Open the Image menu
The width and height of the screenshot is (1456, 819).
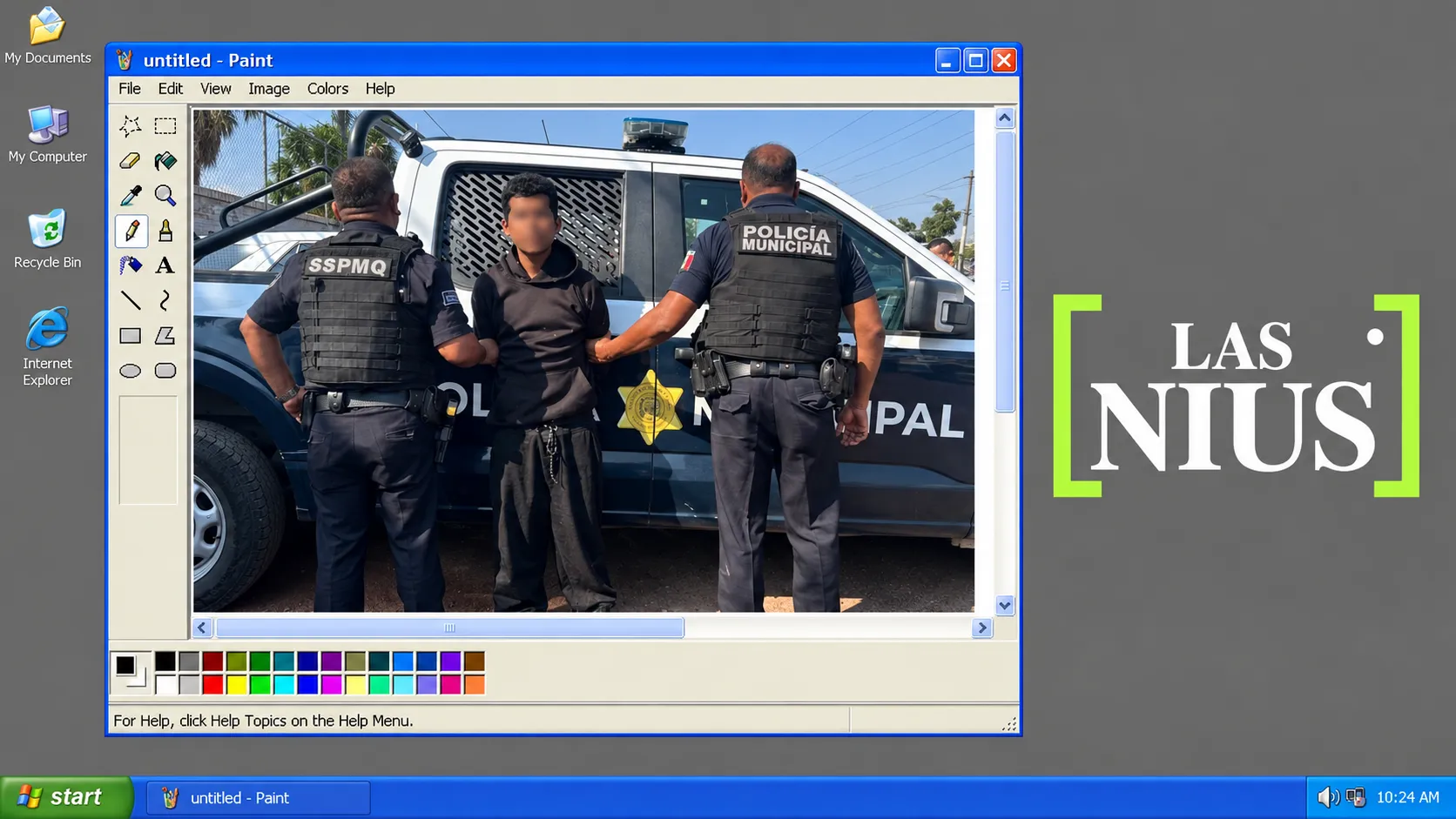point(269,89)
